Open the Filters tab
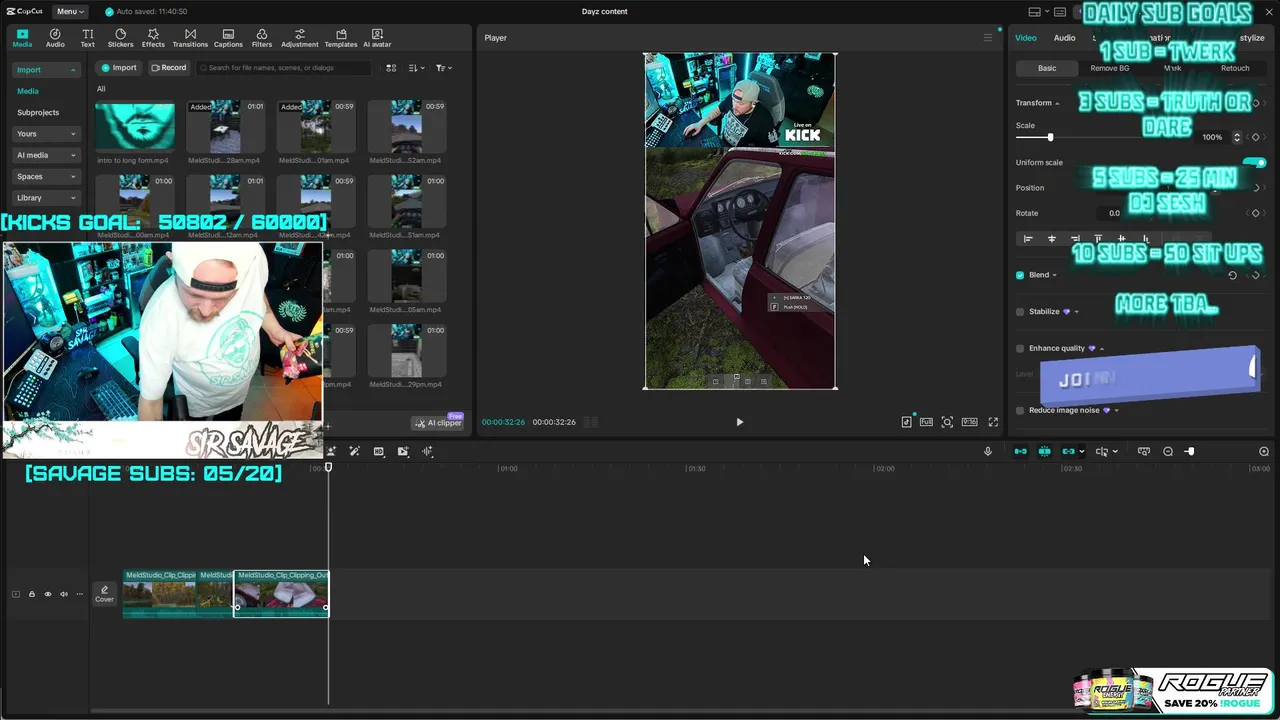The image size is (1280, 720). pos(262,38)
